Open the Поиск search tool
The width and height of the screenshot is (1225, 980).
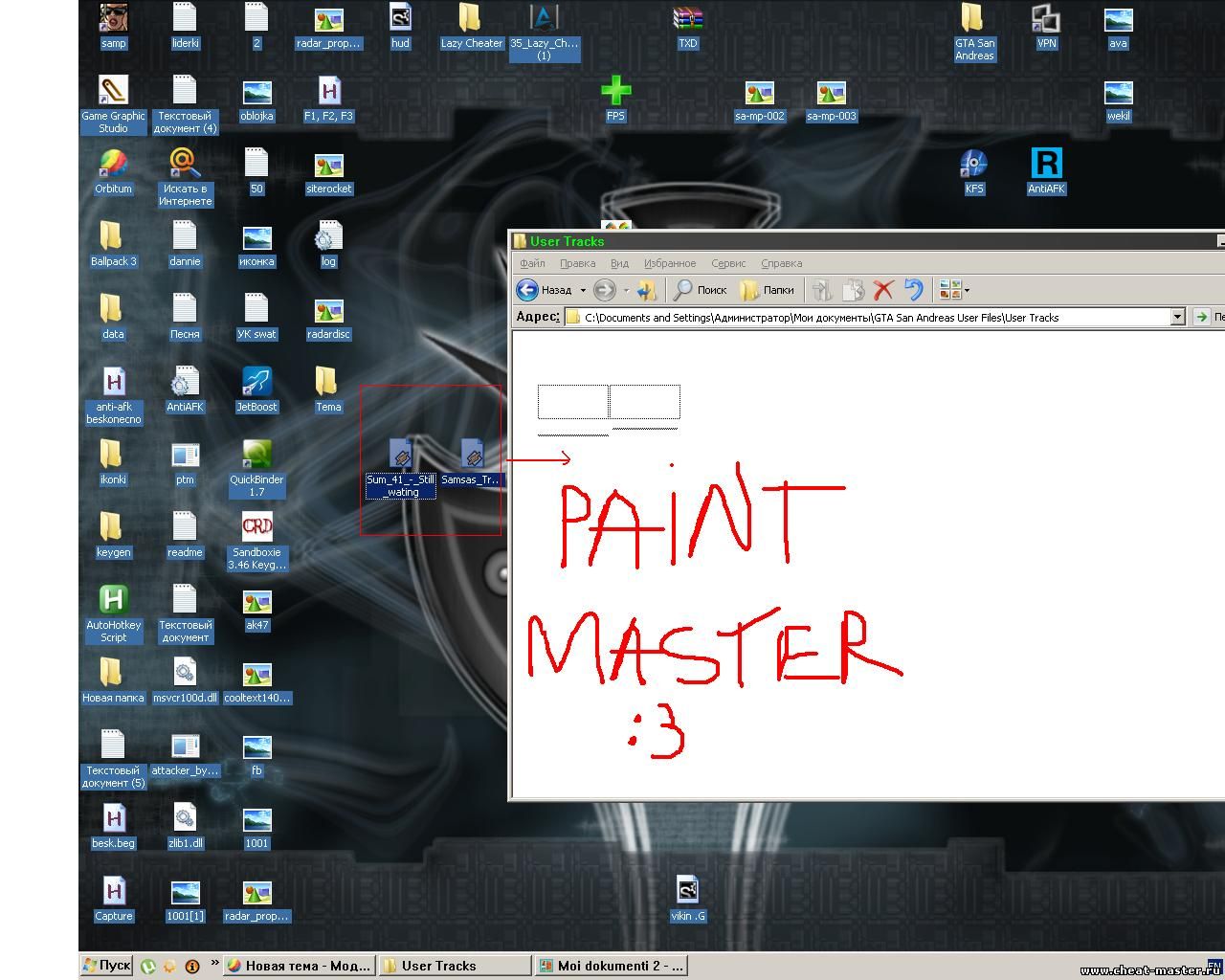coord(701,290)
